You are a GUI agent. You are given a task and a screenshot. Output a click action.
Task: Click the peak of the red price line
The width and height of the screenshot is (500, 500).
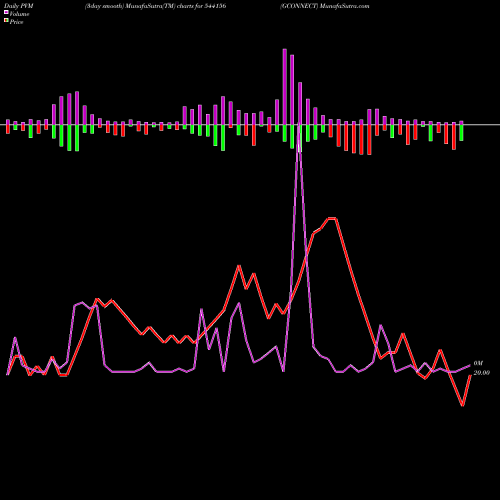coord(332,218)
